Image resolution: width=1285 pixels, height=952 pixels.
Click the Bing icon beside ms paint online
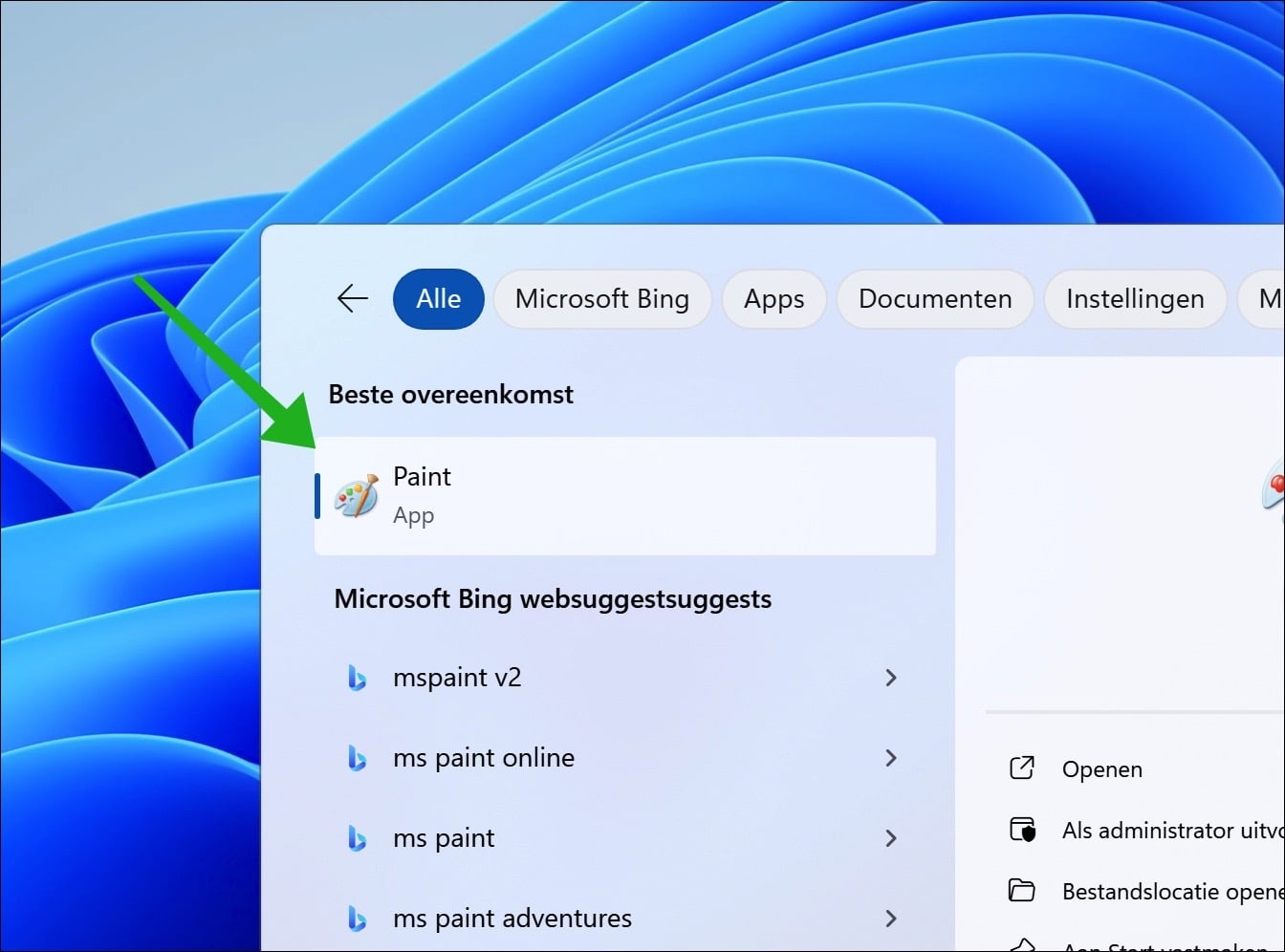coord(358,758)
